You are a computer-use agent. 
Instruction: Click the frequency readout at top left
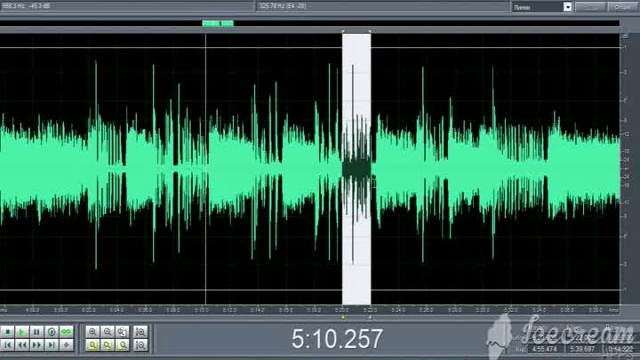26,6
